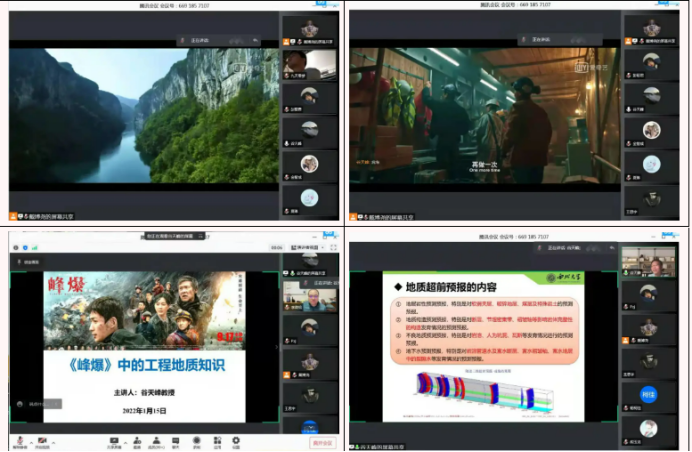Click the emoji icon beside the chat input

tap(19, 404)
